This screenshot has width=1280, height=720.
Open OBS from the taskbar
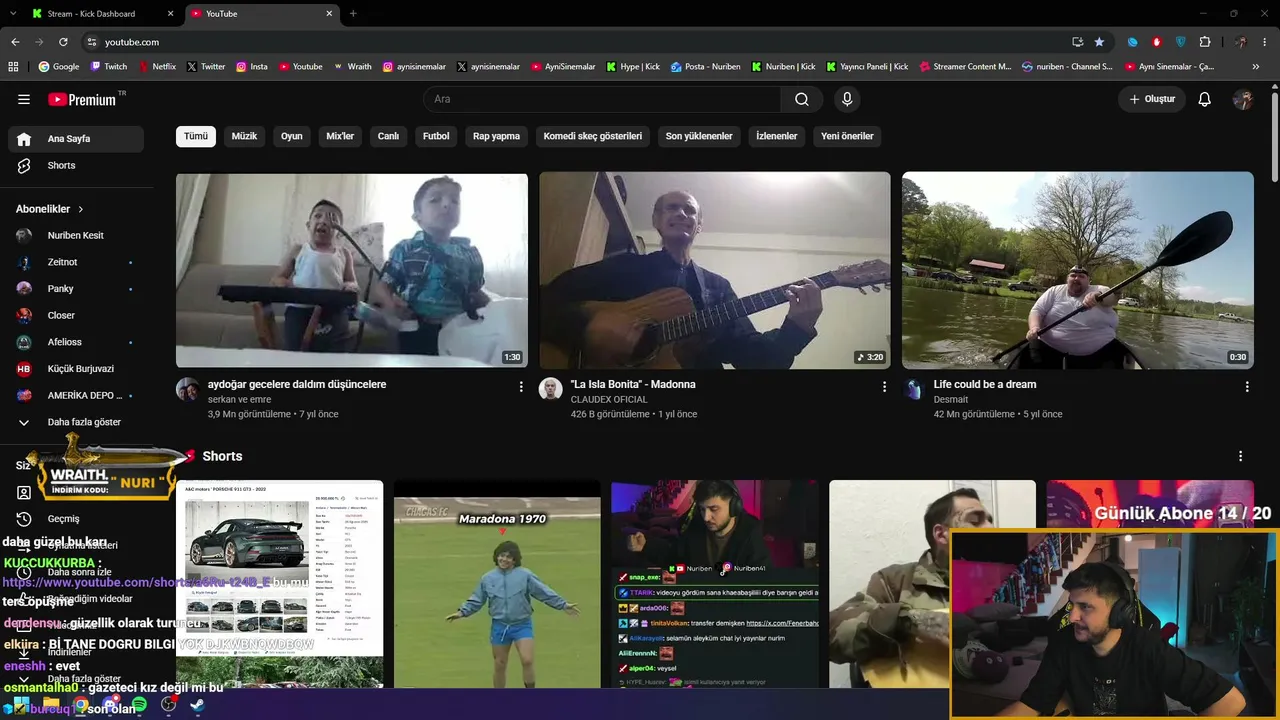click(168, 705)
